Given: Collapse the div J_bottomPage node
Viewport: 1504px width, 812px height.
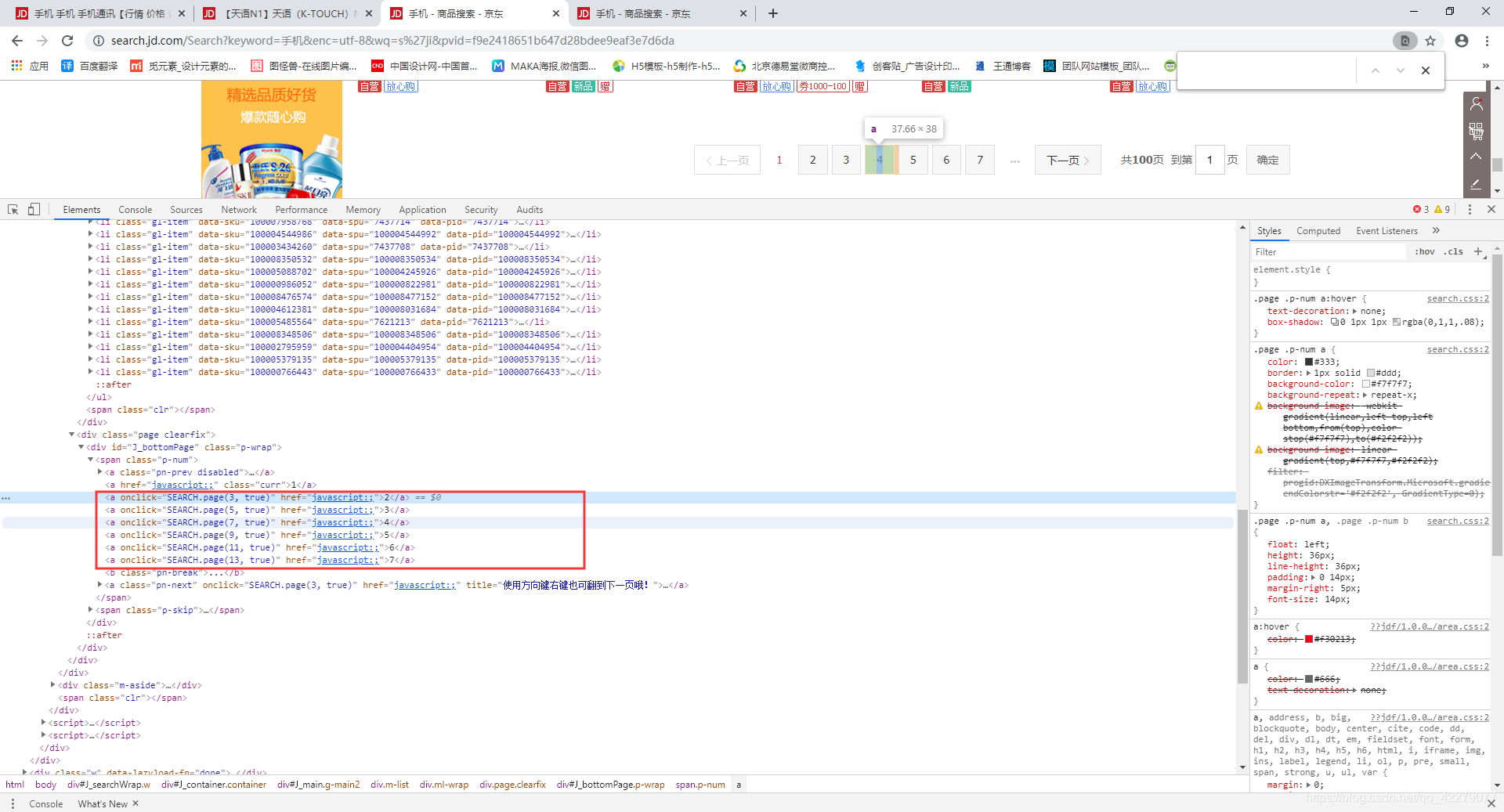Looking at the screenshot, I should 81,447.
